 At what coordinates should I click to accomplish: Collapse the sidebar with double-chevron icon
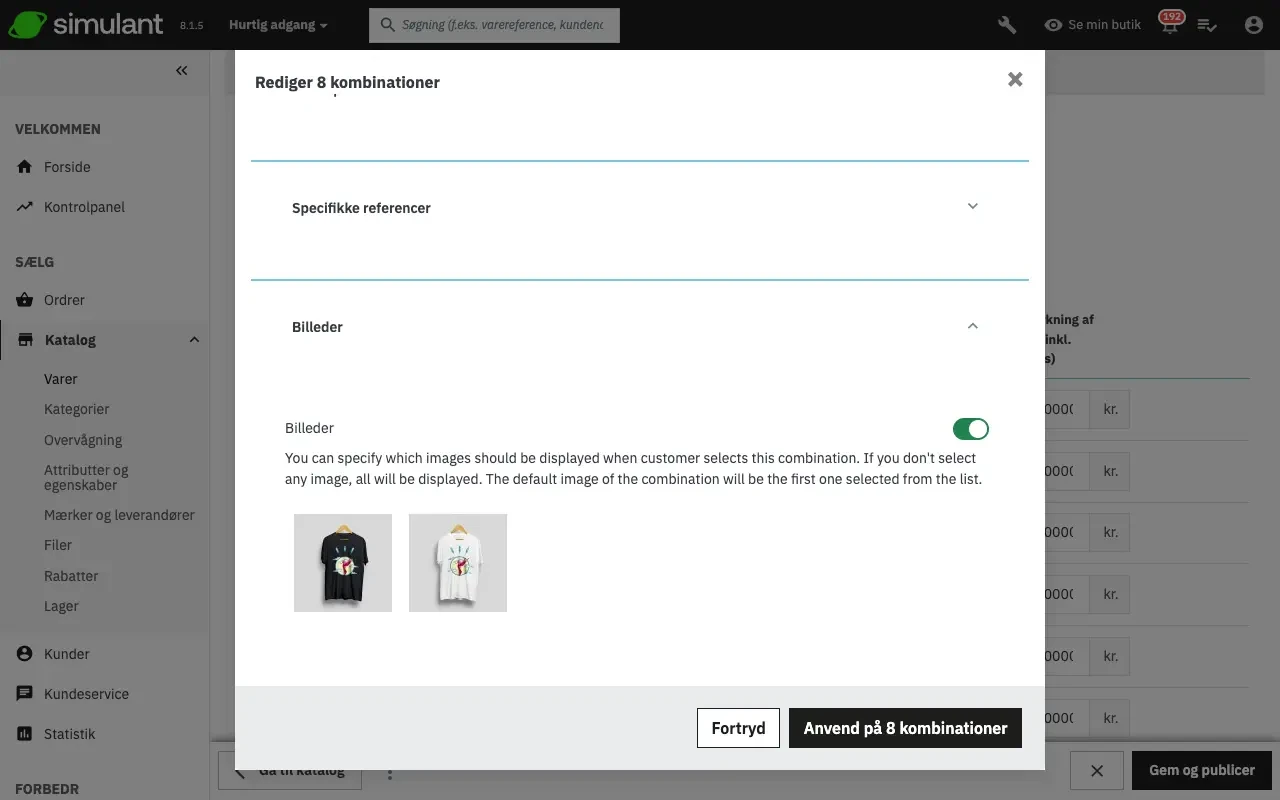click(181, 71)
